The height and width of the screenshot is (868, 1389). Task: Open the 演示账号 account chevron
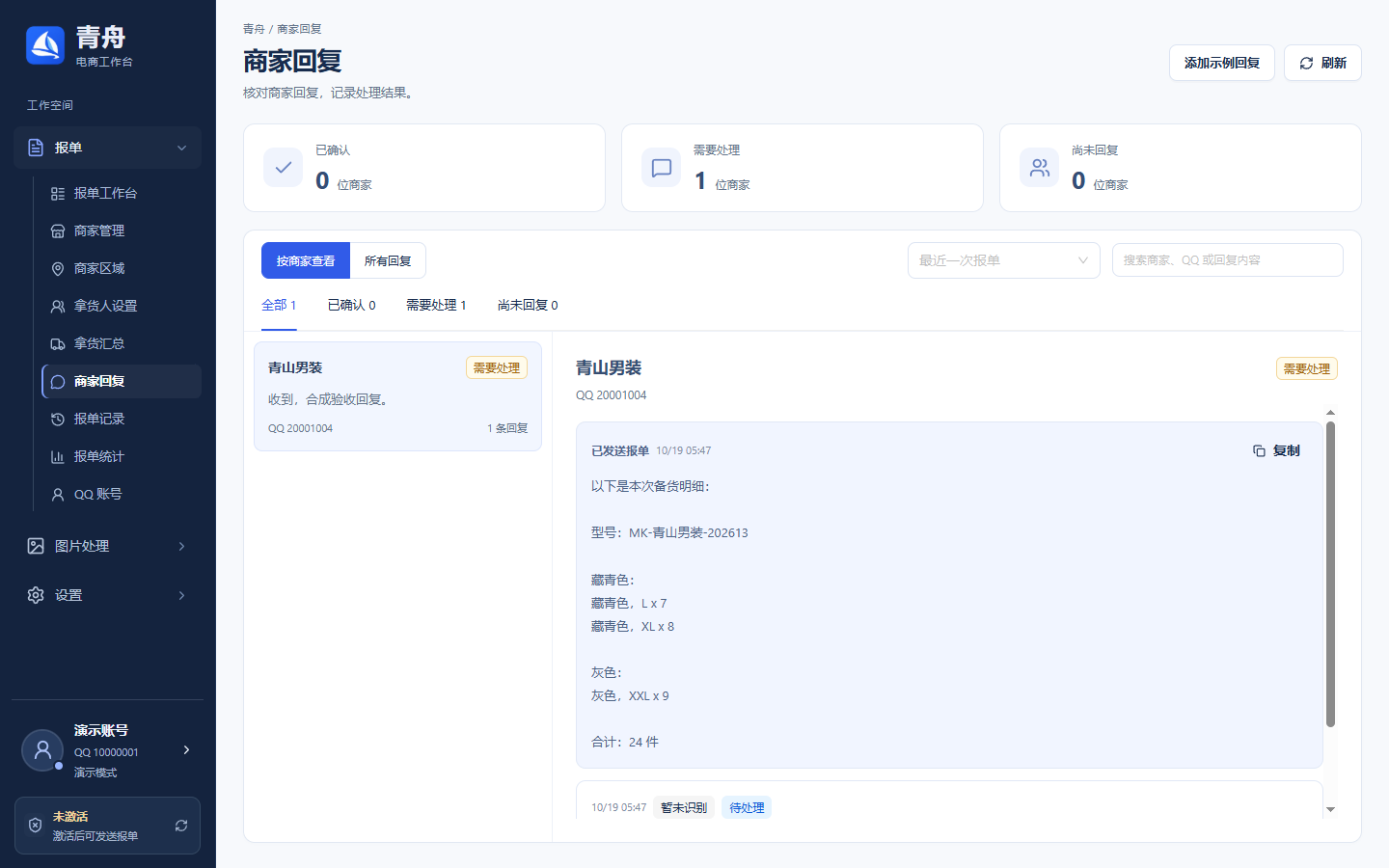(x=186, y=749)
